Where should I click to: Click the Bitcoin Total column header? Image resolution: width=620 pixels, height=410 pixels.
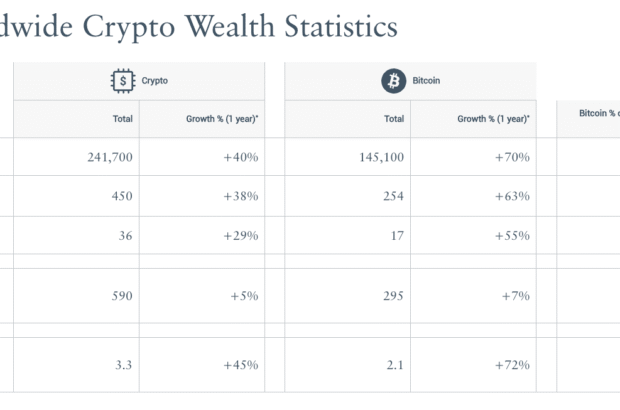(x=394, y=119)
